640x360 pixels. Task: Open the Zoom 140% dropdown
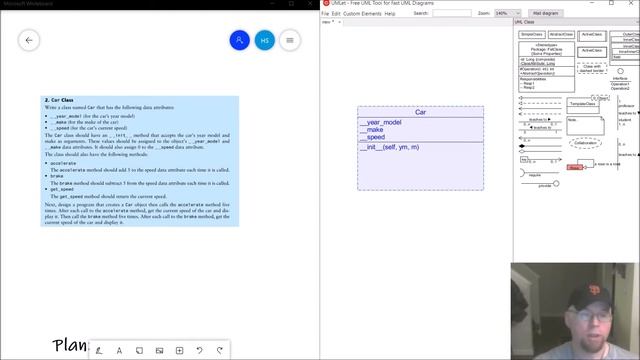[x=507, y=13]
